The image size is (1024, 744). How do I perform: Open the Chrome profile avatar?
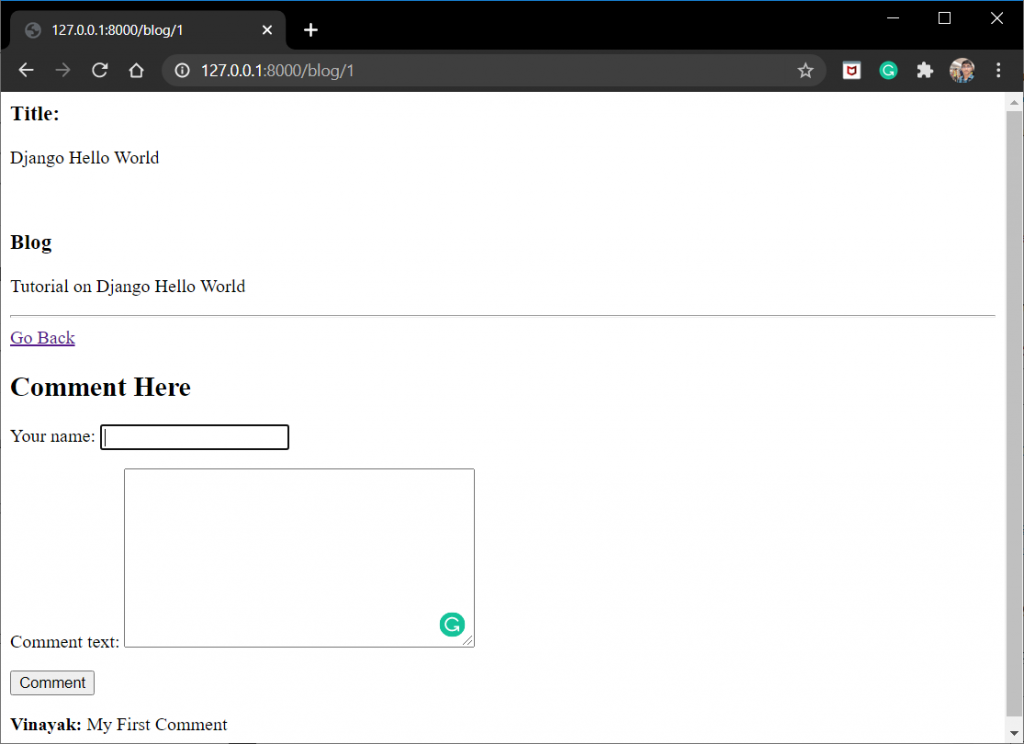pos(962,71)
